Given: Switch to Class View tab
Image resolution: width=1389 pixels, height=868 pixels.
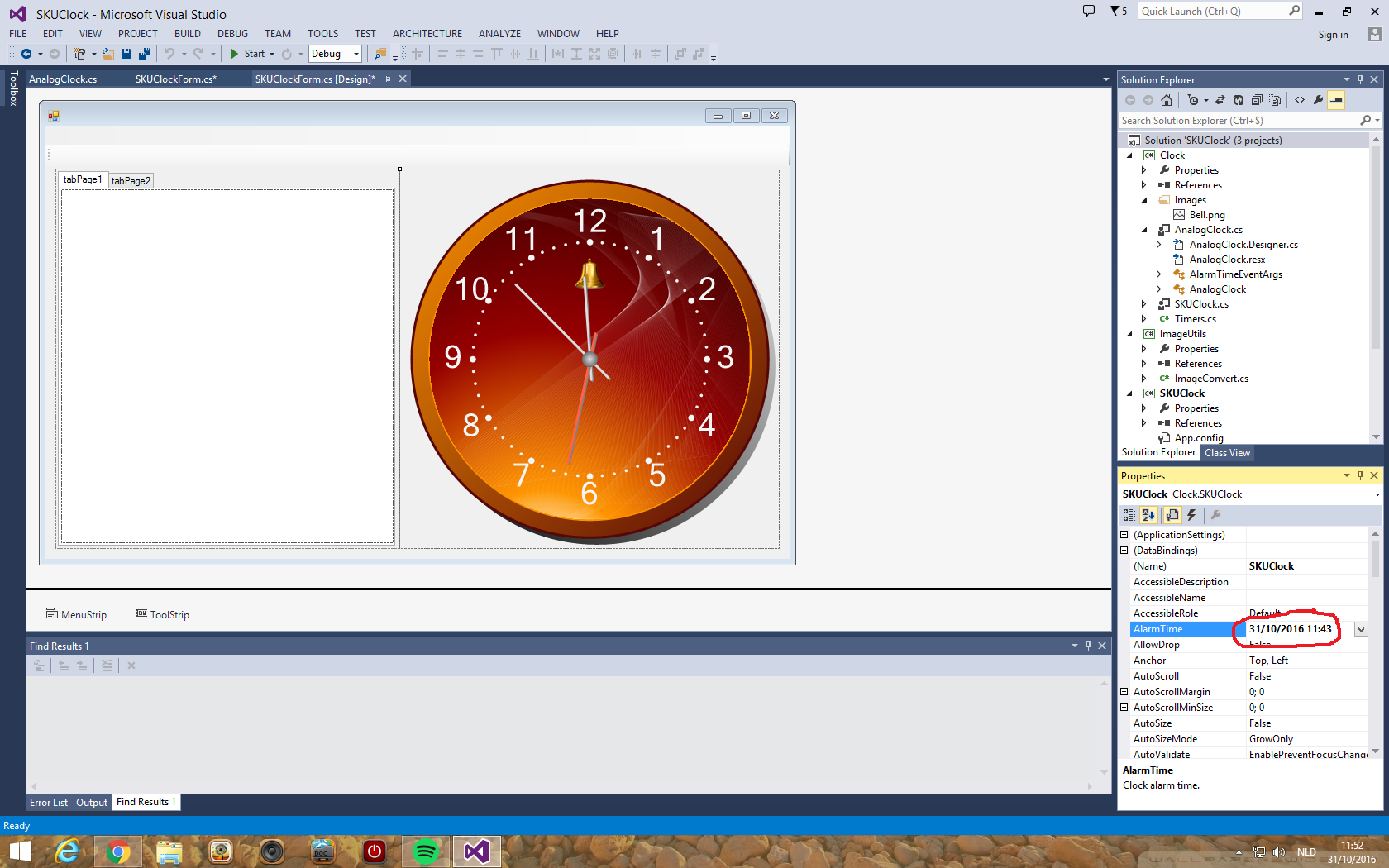Looking at the screenshot, I should [1227, 453].
